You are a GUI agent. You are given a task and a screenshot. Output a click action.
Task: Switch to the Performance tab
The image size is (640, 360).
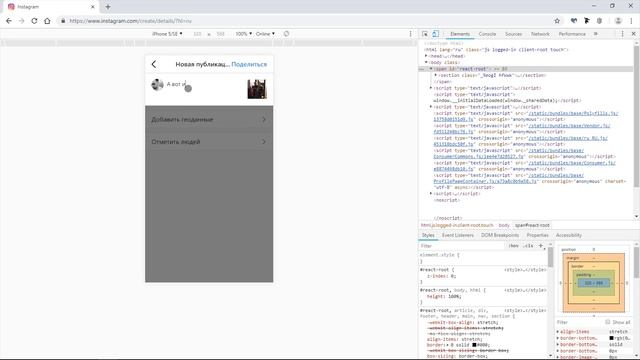[572, 34]
